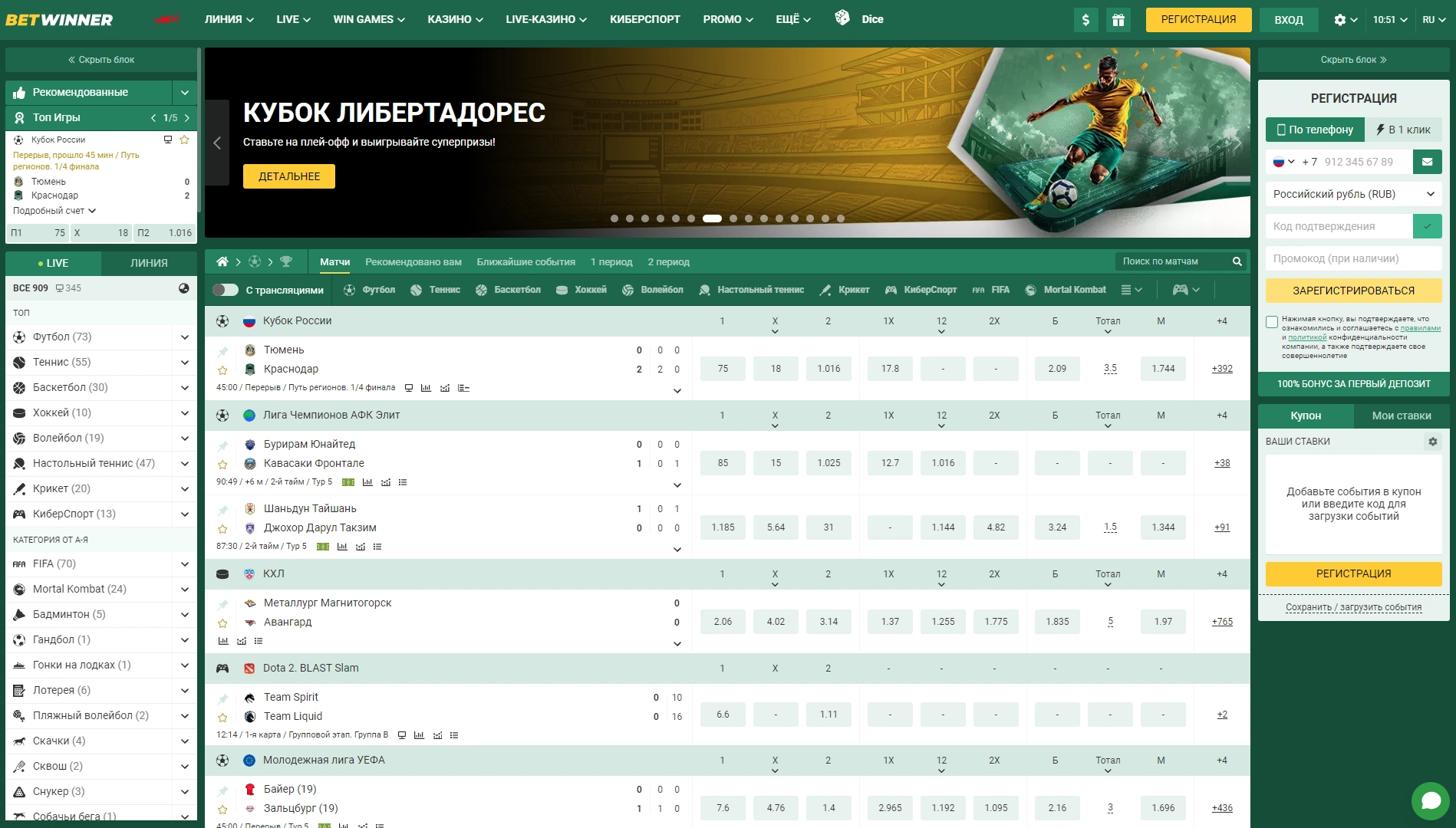Image resolution: width=1456 pixels, height=828 pixels.
Task: Switch to Мои ставки tab
Action: 1401,416
